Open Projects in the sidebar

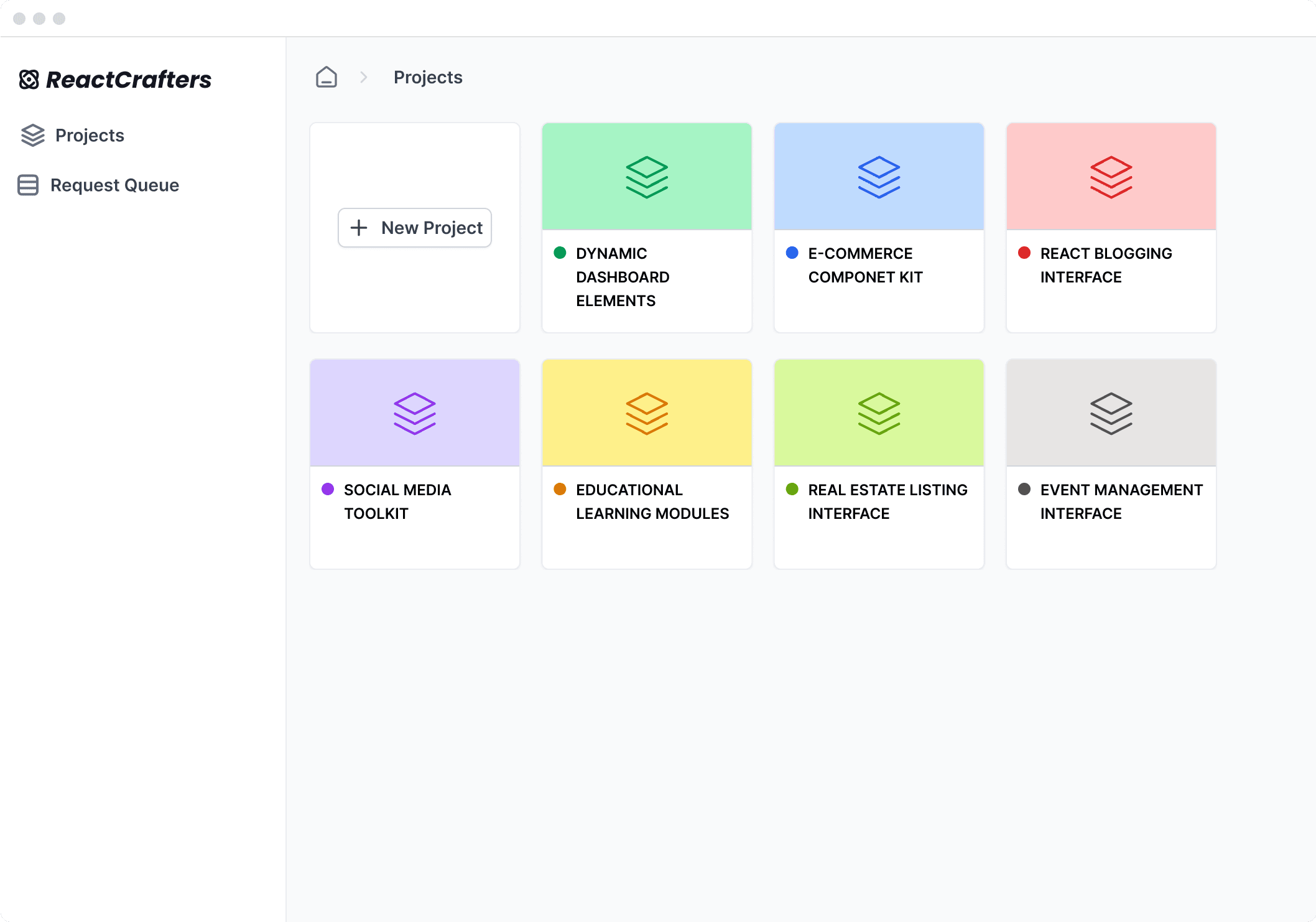tap(89, 135)
